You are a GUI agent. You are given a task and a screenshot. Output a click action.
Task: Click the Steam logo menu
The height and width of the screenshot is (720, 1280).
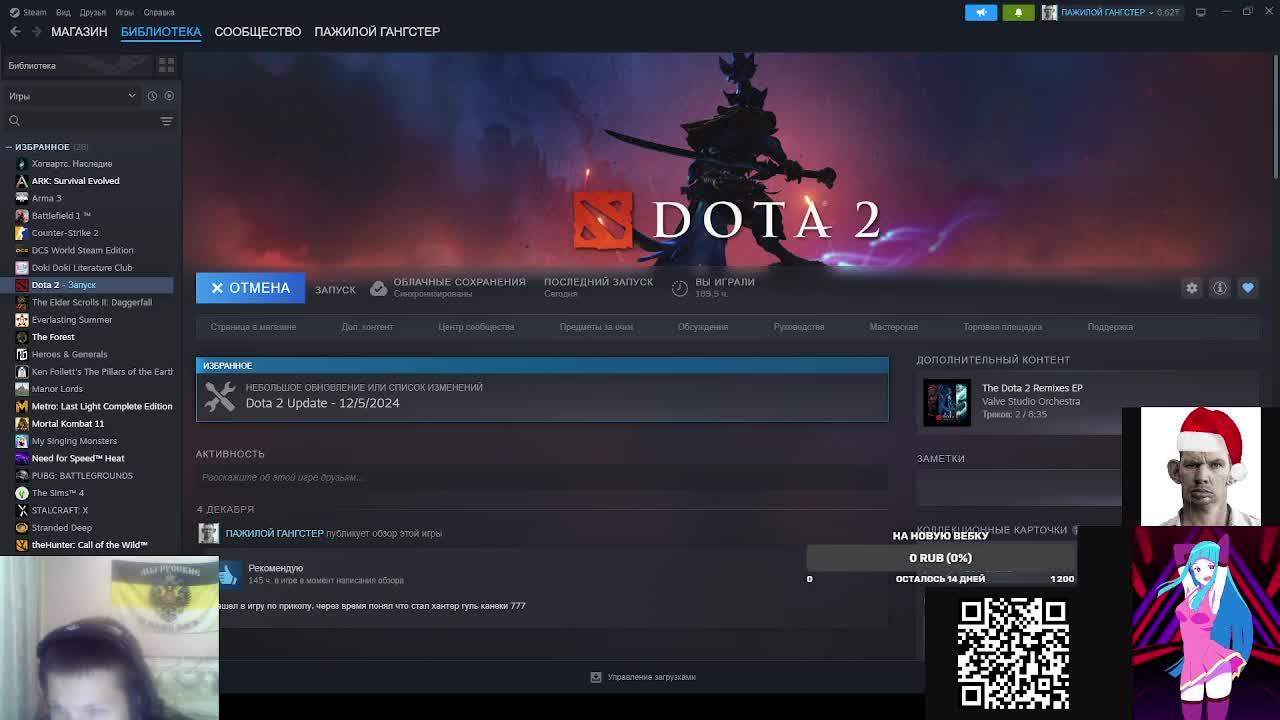point(28,12)
